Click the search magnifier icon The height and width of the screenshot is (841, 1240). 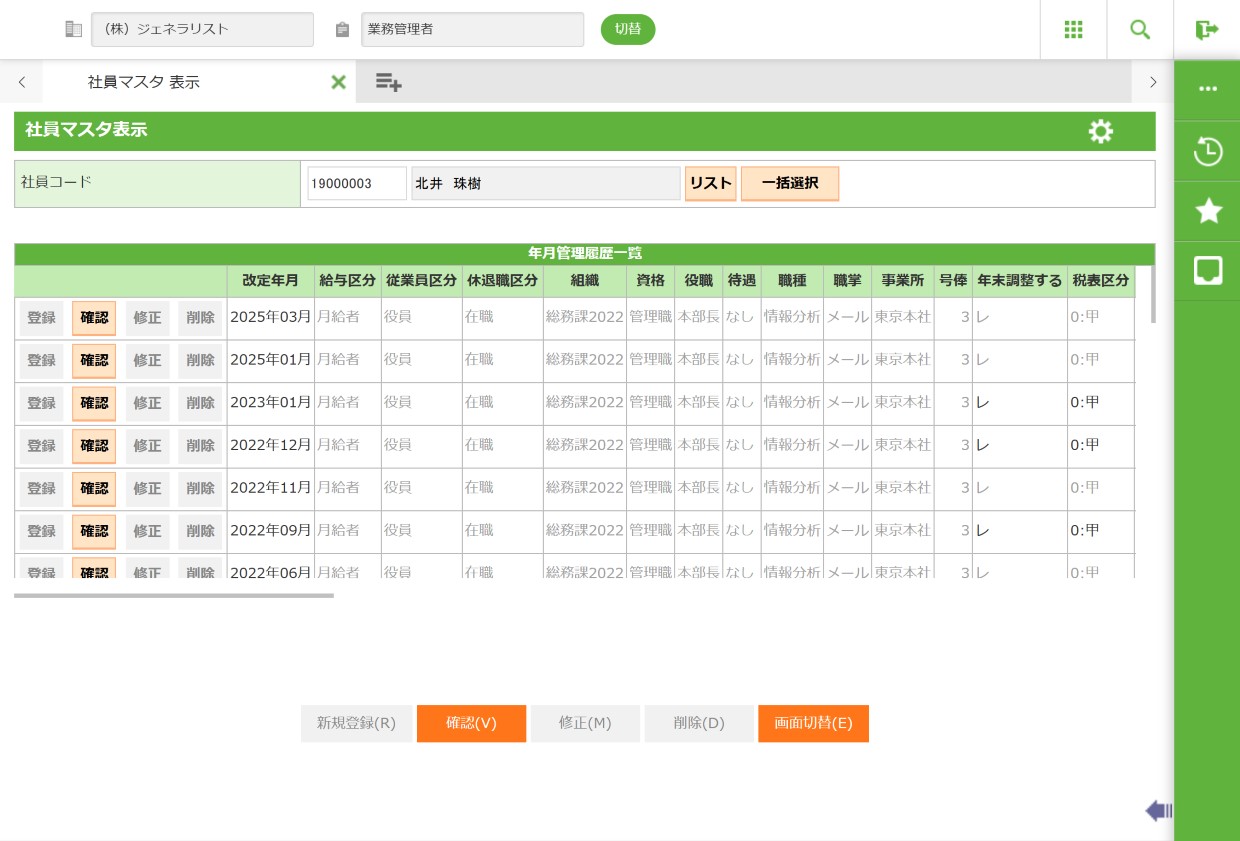tap(1140, 30)
